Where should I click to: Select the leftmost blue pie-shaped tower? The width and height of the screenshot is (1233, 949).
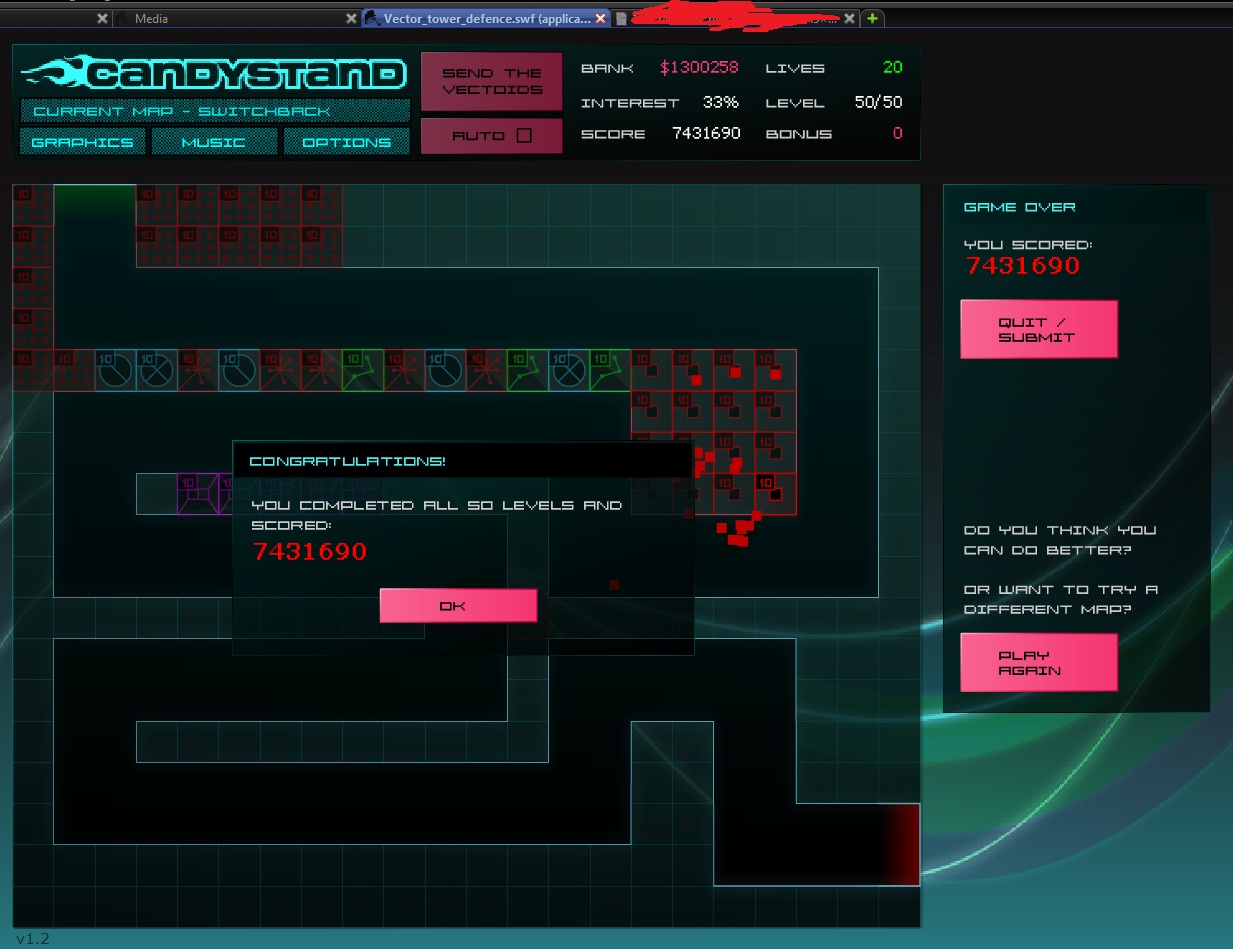115,370
